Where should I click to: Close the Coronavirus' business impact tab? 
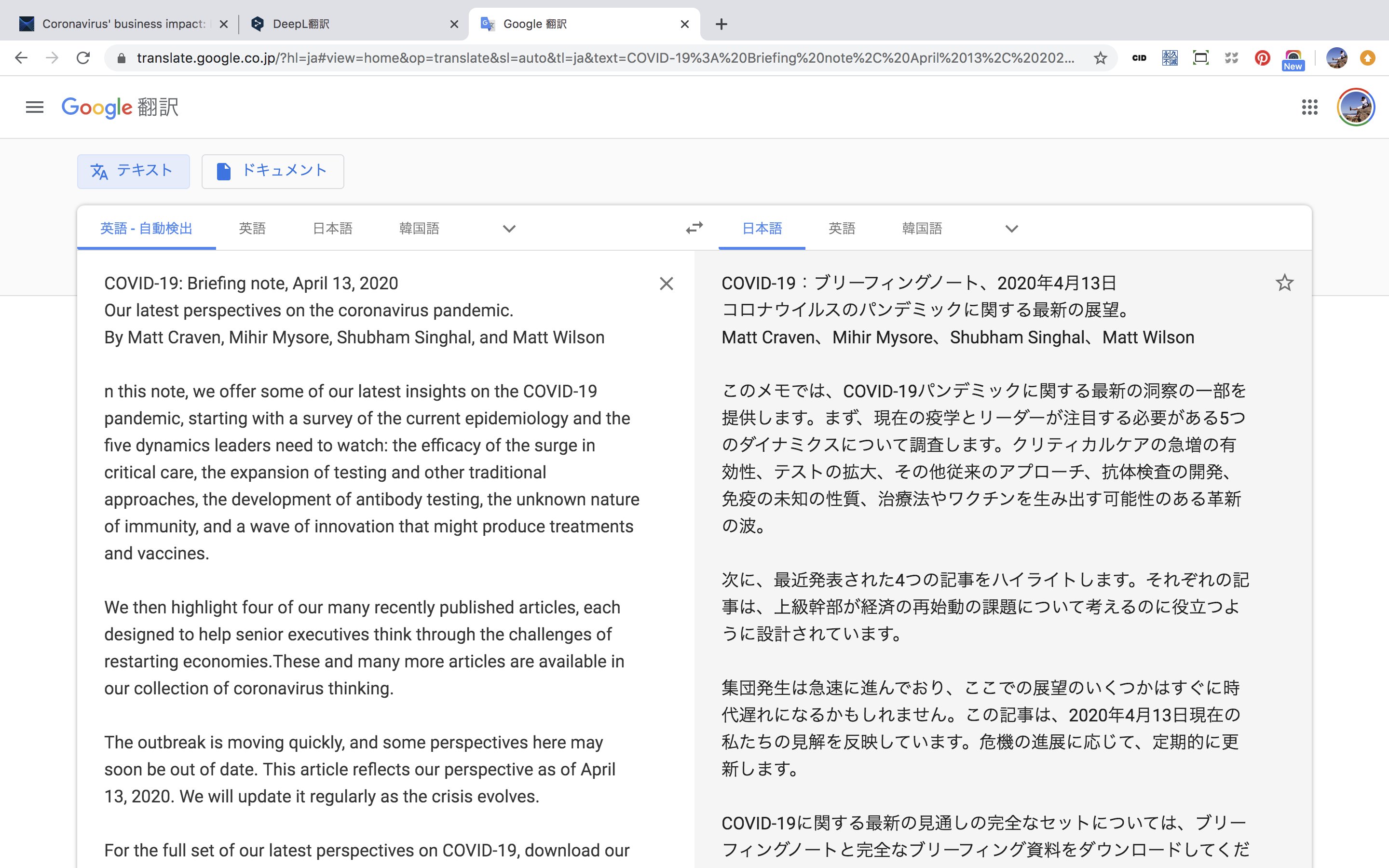(224, 24)
